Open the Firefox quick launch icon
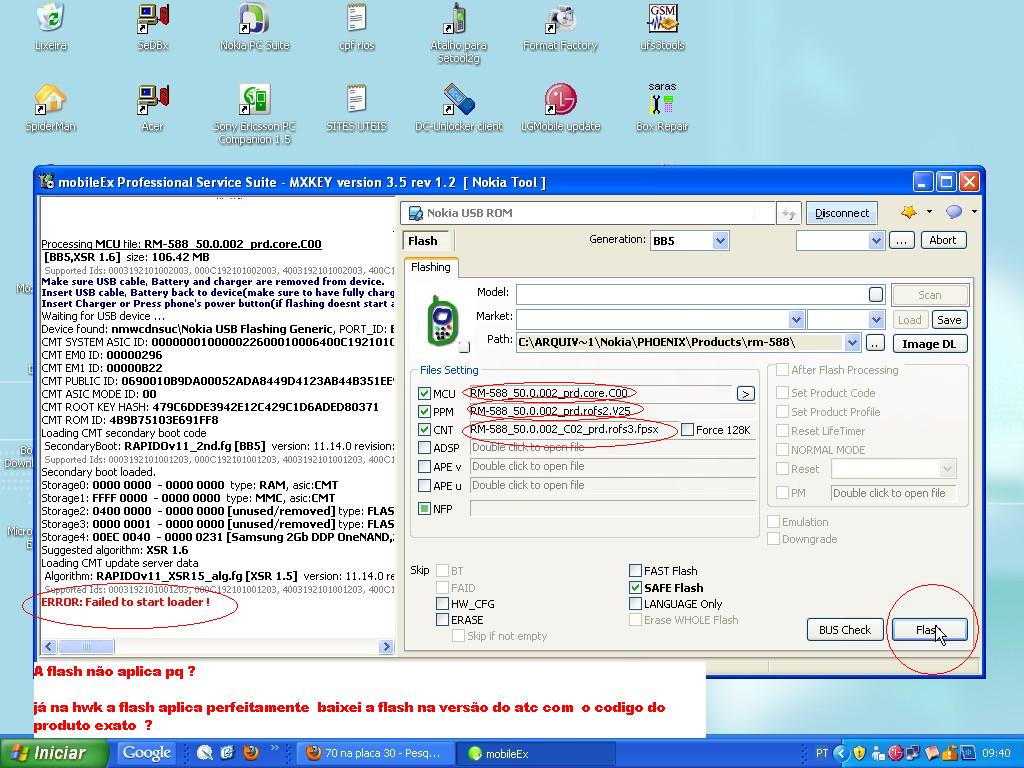This screenshot has height=768, width=1024. click(250, 753)
